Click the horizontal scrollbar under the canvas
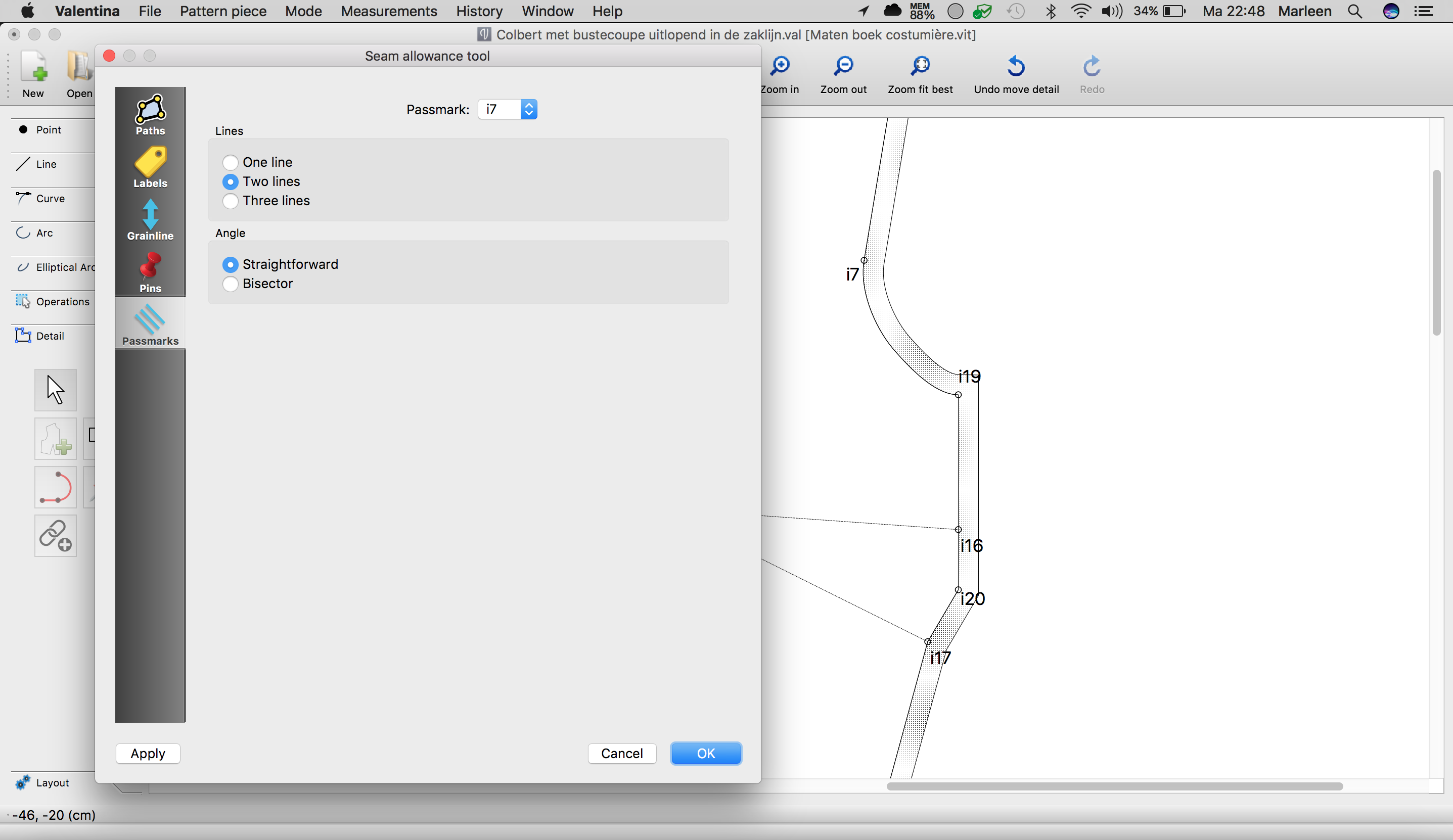Image resolution: width=1453 pixels, height=840 pixels. 1114,786
